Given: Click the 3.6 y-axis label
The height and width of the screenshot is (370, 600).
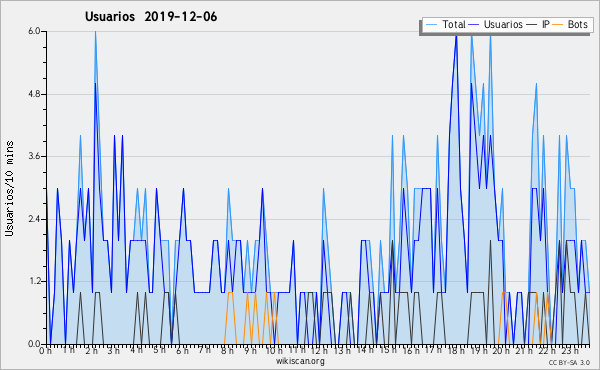Looking at the screenshot, I should pyautogui.click(x=34, y=156).
